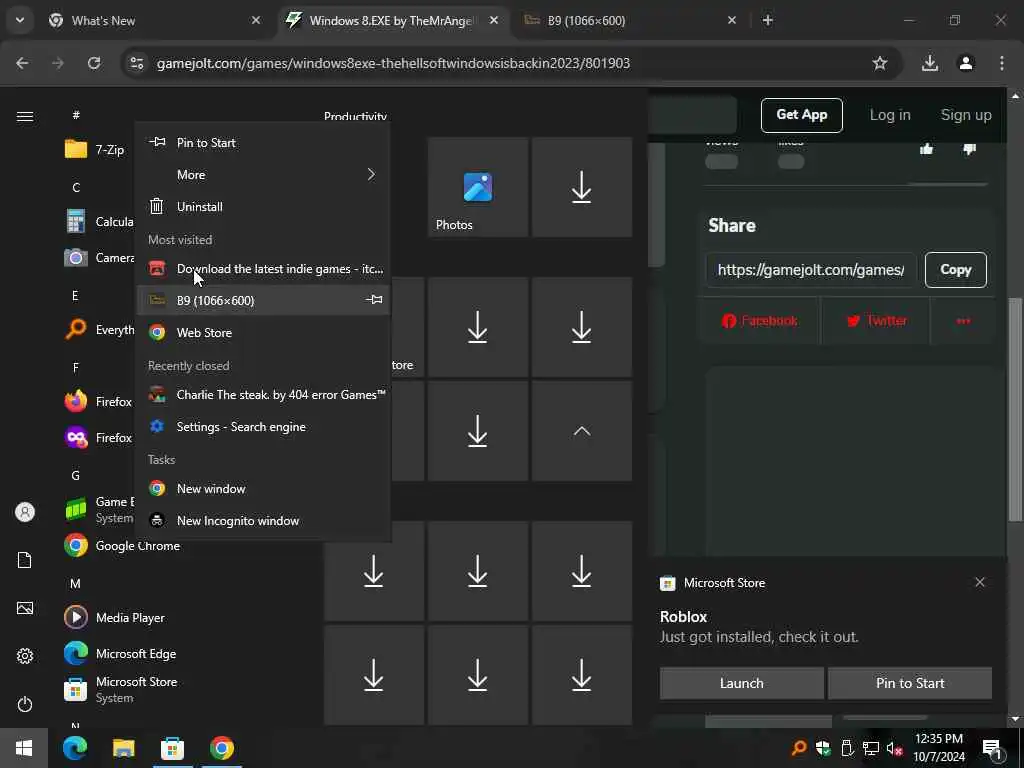The height and width of the screenshot is (768, 1024).
Task: Launch Roblox from notification
Action: (741, 683)
